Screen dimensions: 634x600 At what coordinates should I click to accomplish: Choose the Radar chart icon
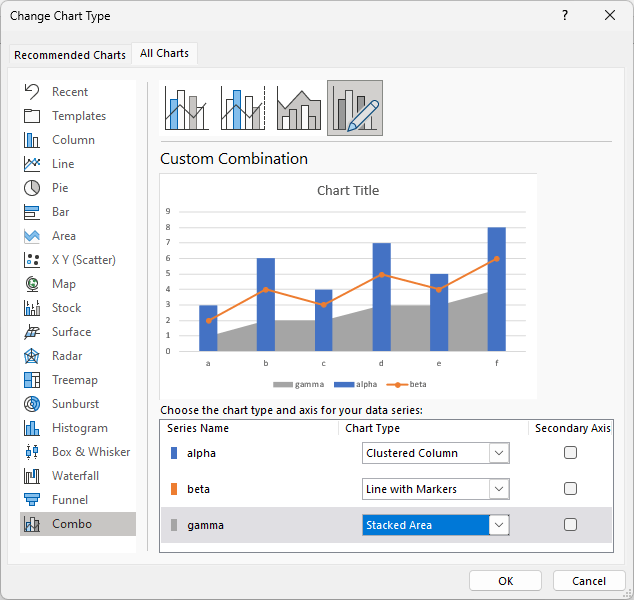click(32, 356)
